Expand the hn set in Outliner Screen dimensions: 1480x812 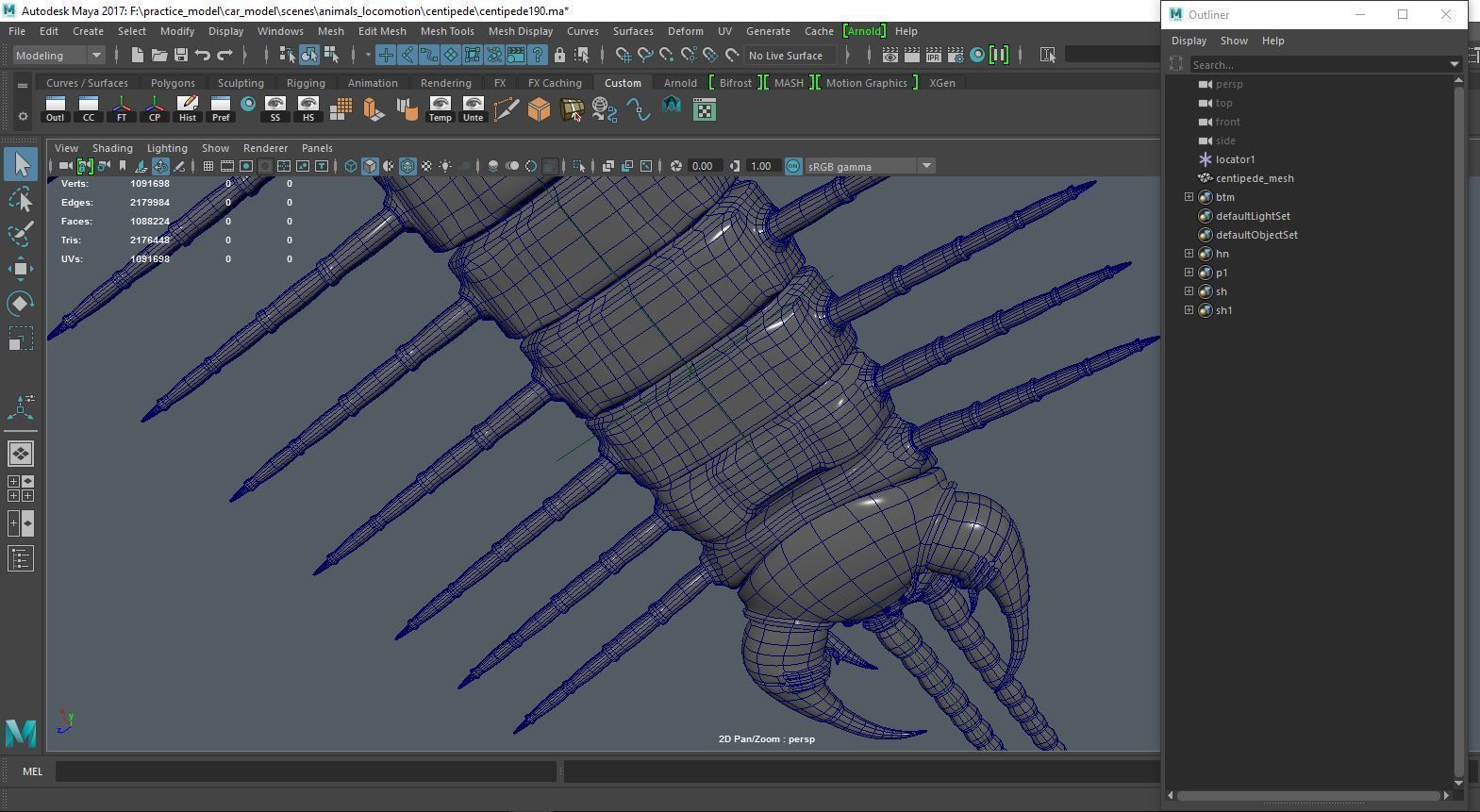1189,254
